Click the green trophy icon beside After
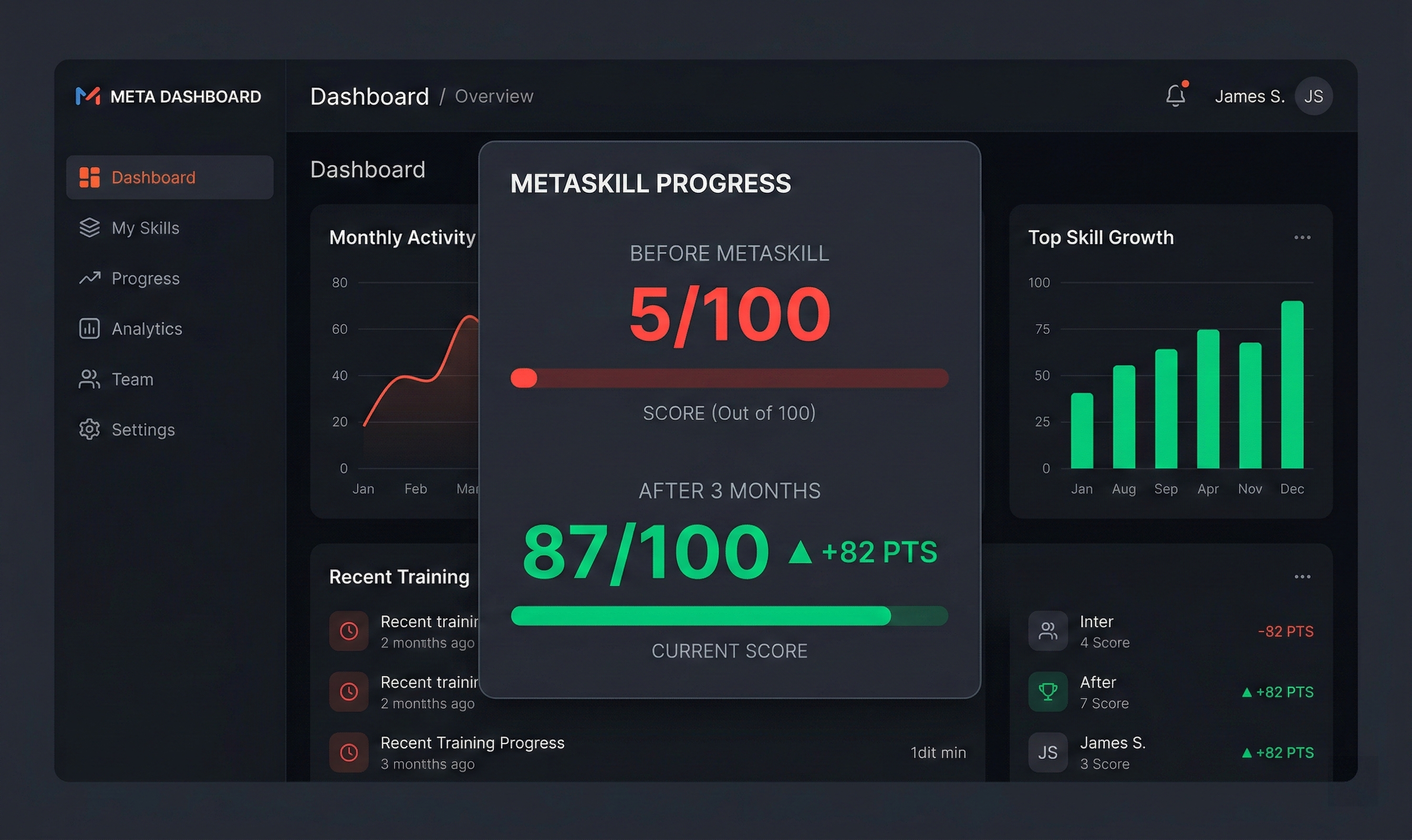Viewport: 1412px width, 840px height. [1047, 691]
